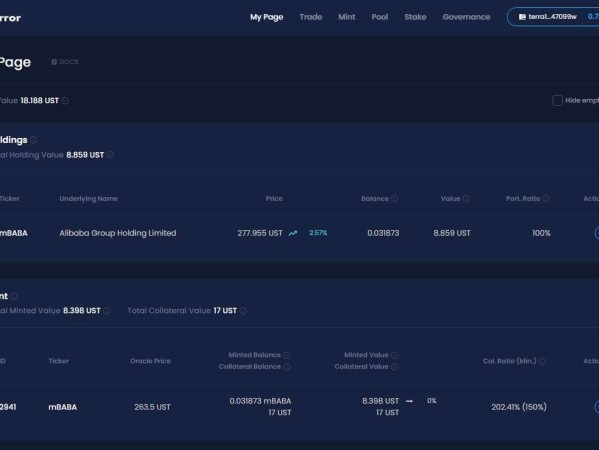Click info icon next to Total Minted Value

click(x=107, y=311)
